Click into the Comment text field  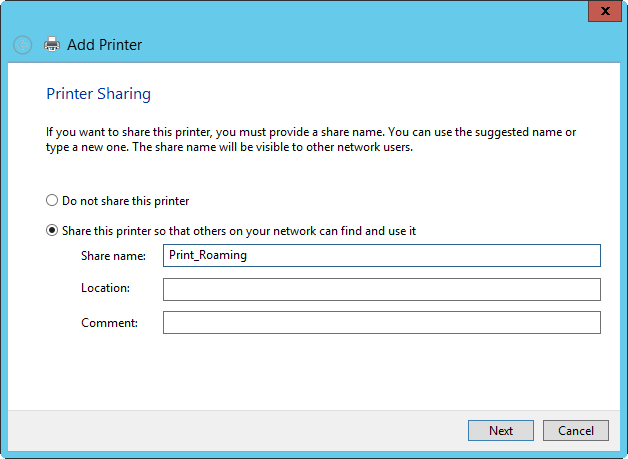click(381, 322)
